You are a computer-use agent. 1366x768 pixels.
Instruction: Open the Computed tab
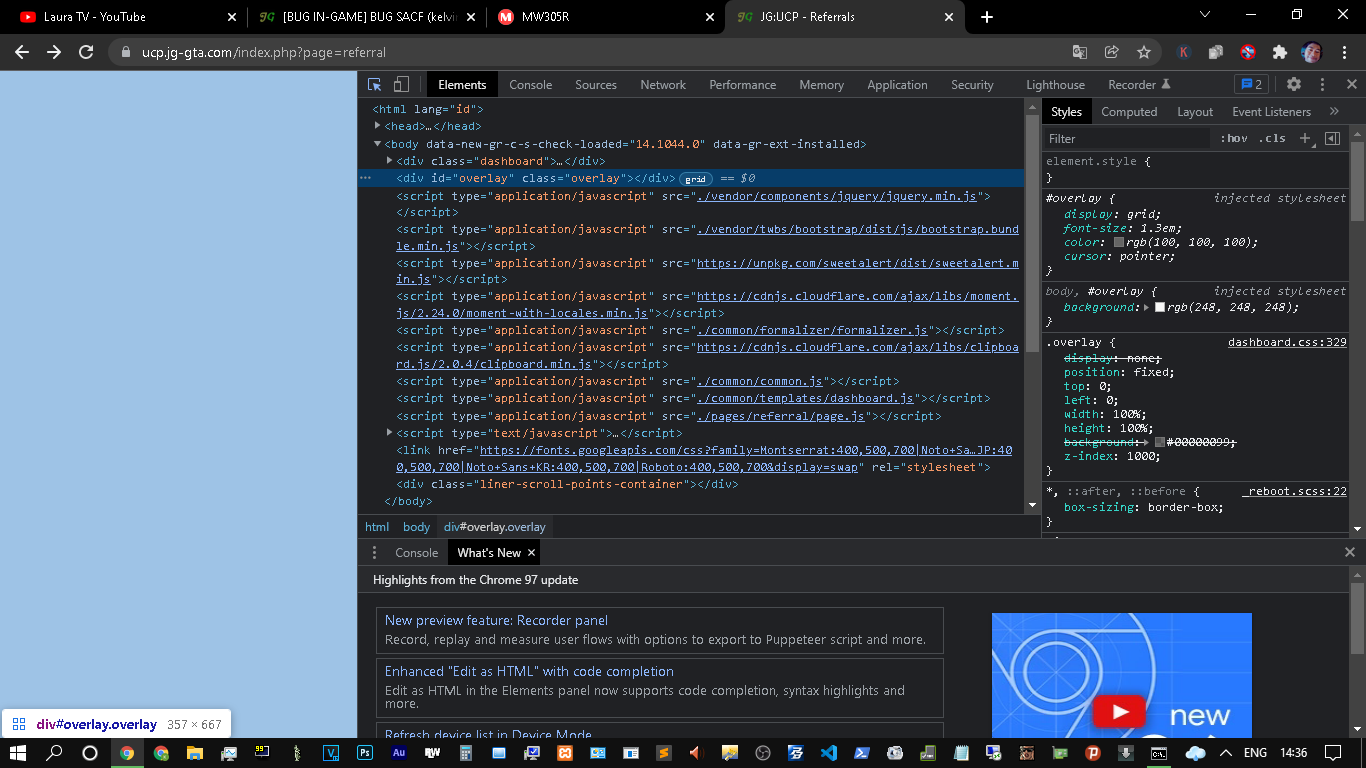tap(1129, 112)
